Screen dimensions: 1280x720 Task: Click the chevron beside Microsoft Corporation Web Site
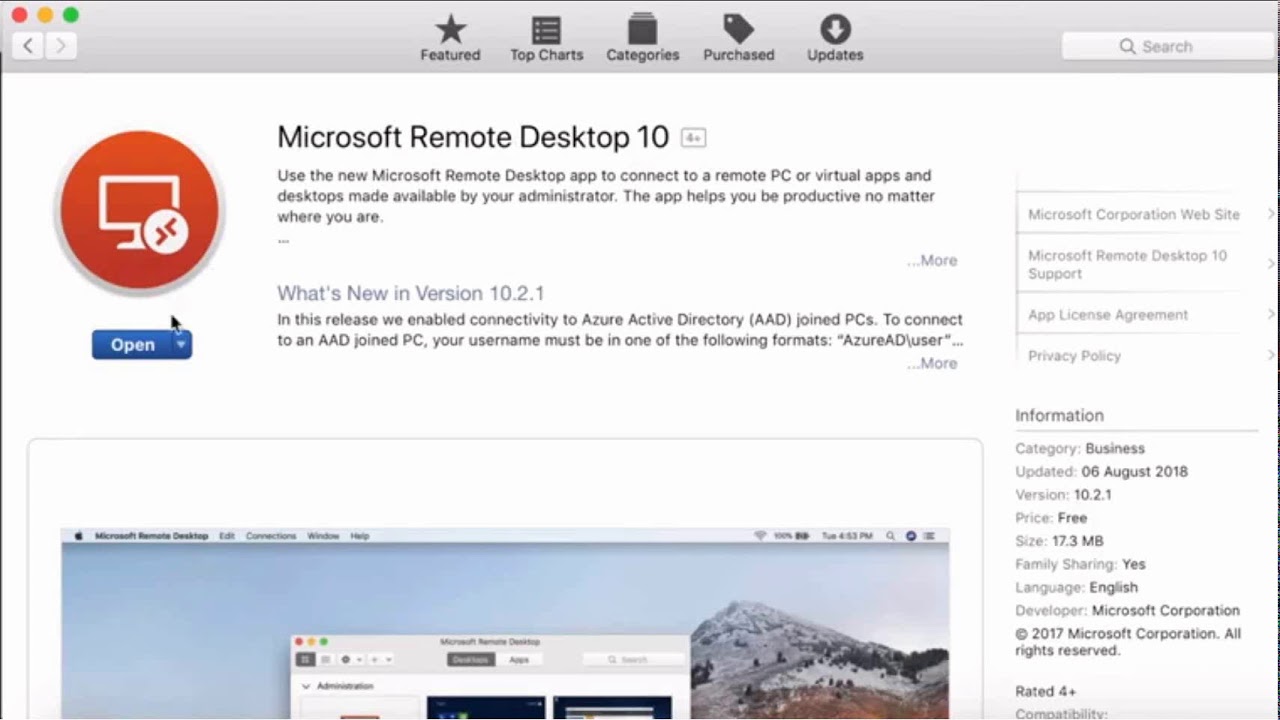[x=1270, y=214]
